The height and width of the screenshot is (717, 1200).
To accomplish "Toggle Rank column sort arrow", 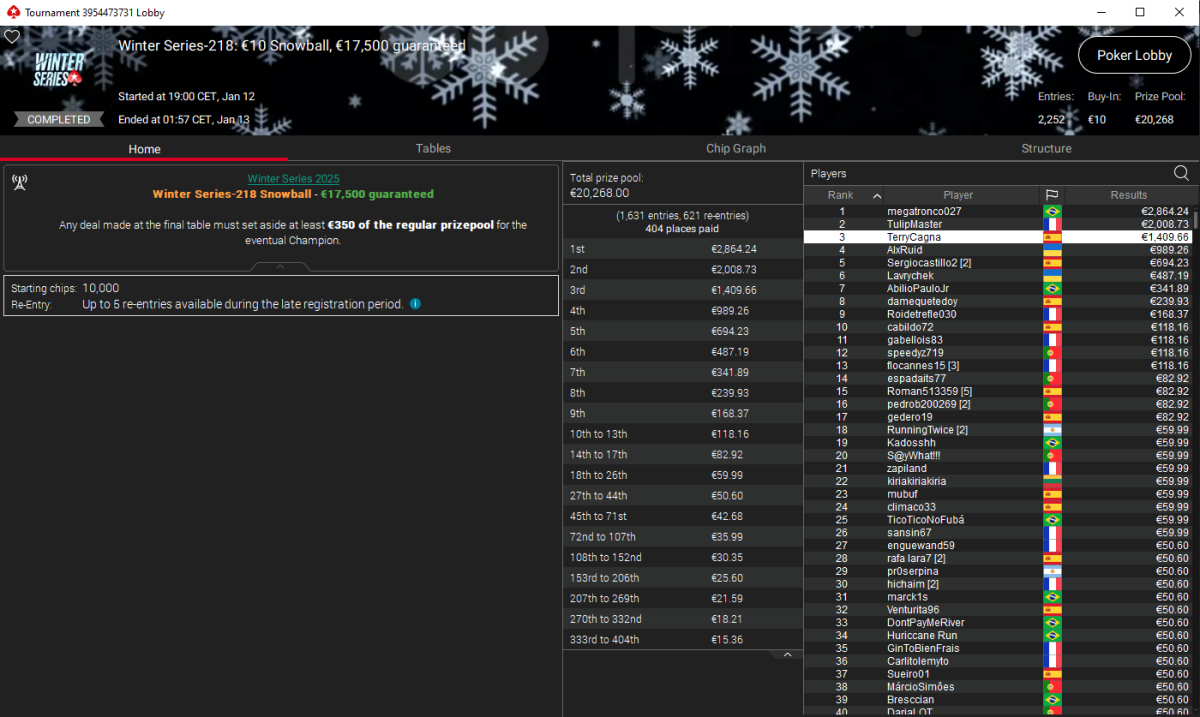I will click(x=877, y=196).
